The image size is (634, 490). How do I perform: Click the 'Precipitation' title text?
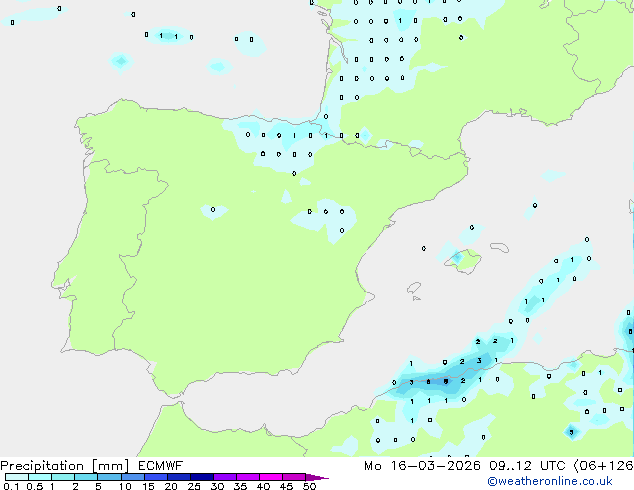coord(42,466)
